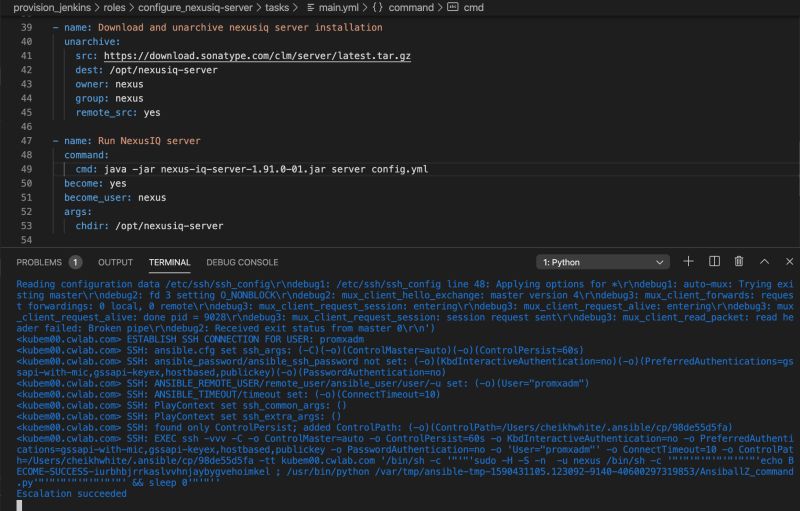Click line number 47 in the gutter
The height and width of the screenshot is (511, 800).
click(x=27, y=140)
